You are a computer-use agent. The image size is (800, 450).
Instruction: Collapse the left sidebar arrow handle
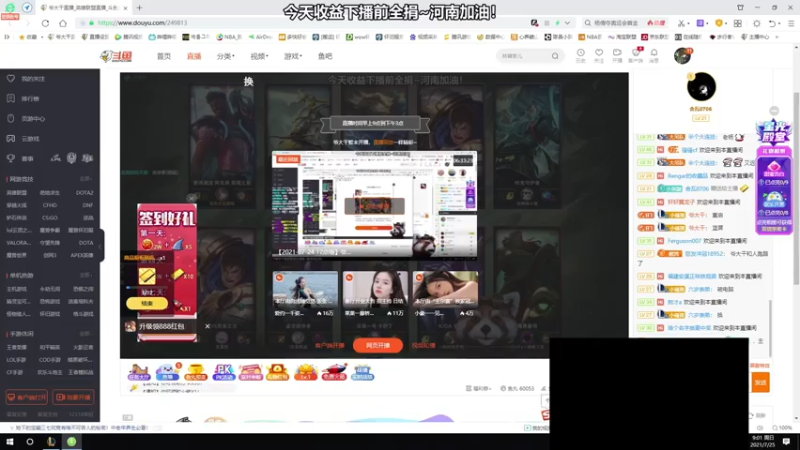[101, 246]
